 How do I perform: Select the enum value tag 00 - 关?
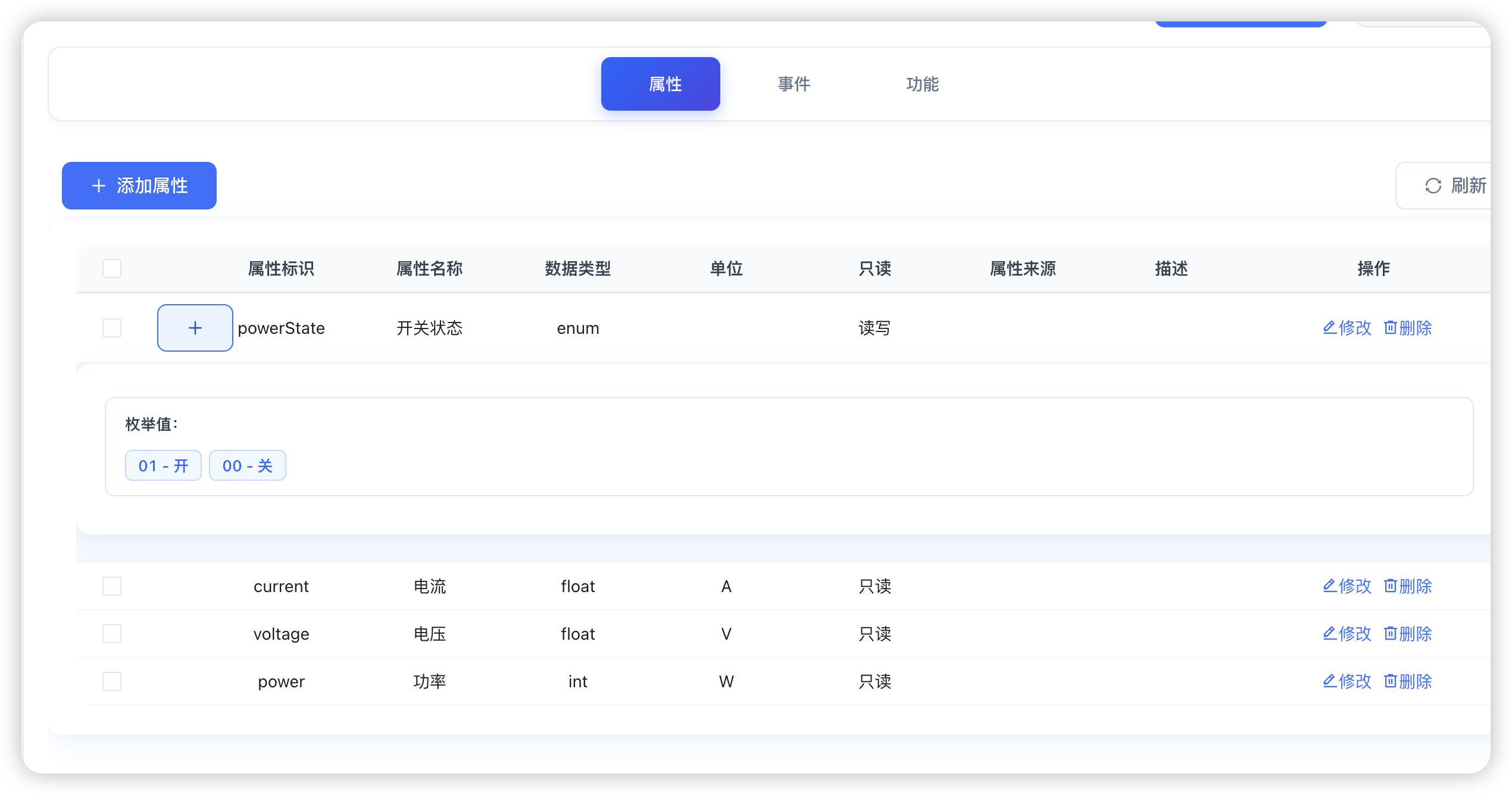248,465
